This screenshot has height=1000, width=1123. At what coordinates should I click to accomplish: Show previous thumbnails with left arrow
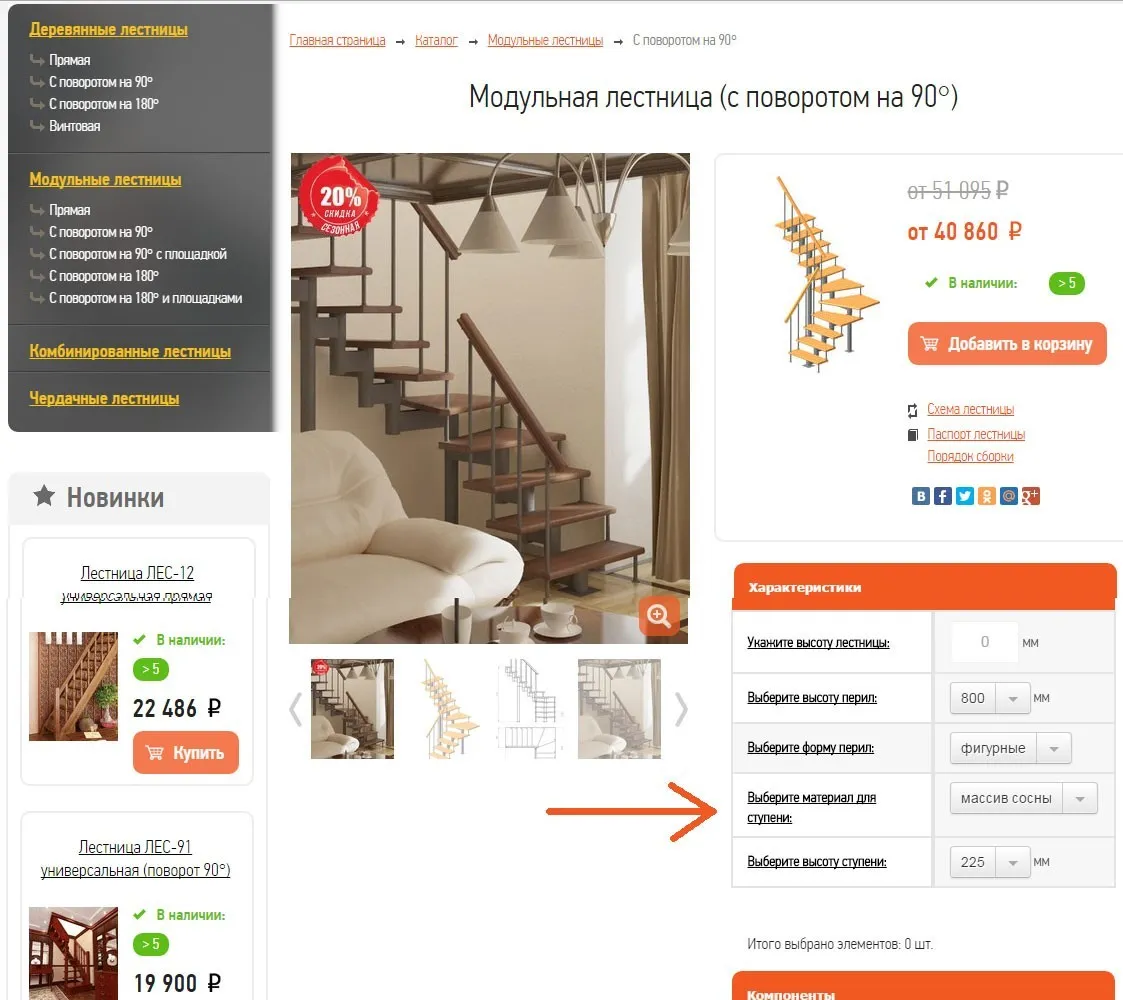coord(296,709)
